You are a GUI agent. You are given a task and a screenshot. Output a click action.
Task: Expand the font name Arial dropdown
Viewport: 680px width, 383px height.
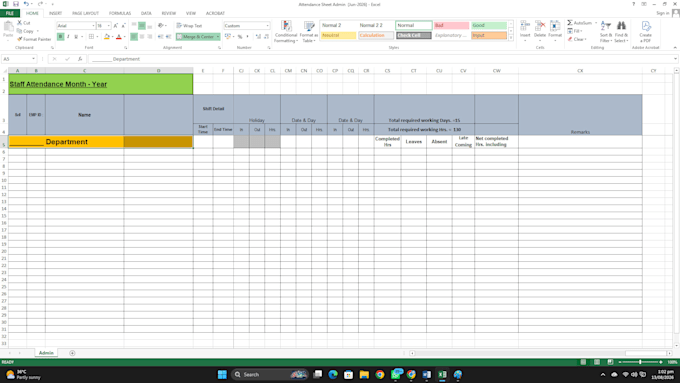point(93,26)
